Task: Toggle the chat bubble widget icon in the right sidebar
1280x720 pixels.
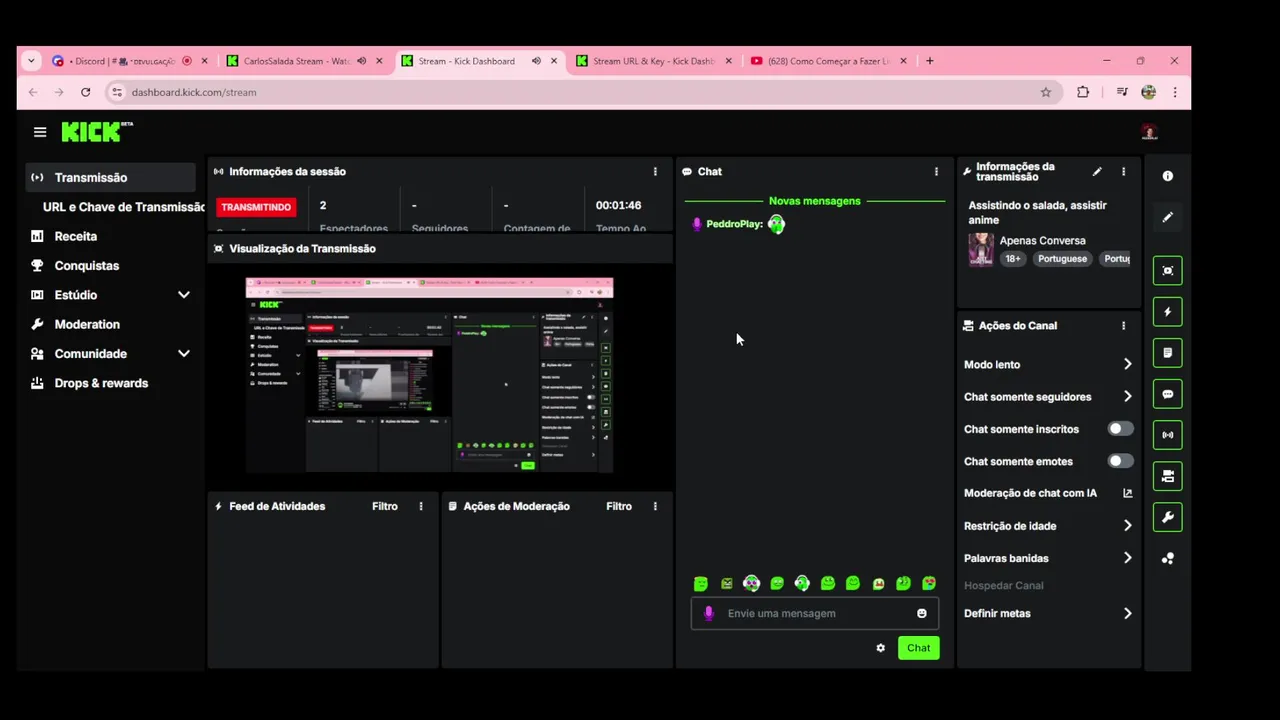Action: tap(1167, 394)
